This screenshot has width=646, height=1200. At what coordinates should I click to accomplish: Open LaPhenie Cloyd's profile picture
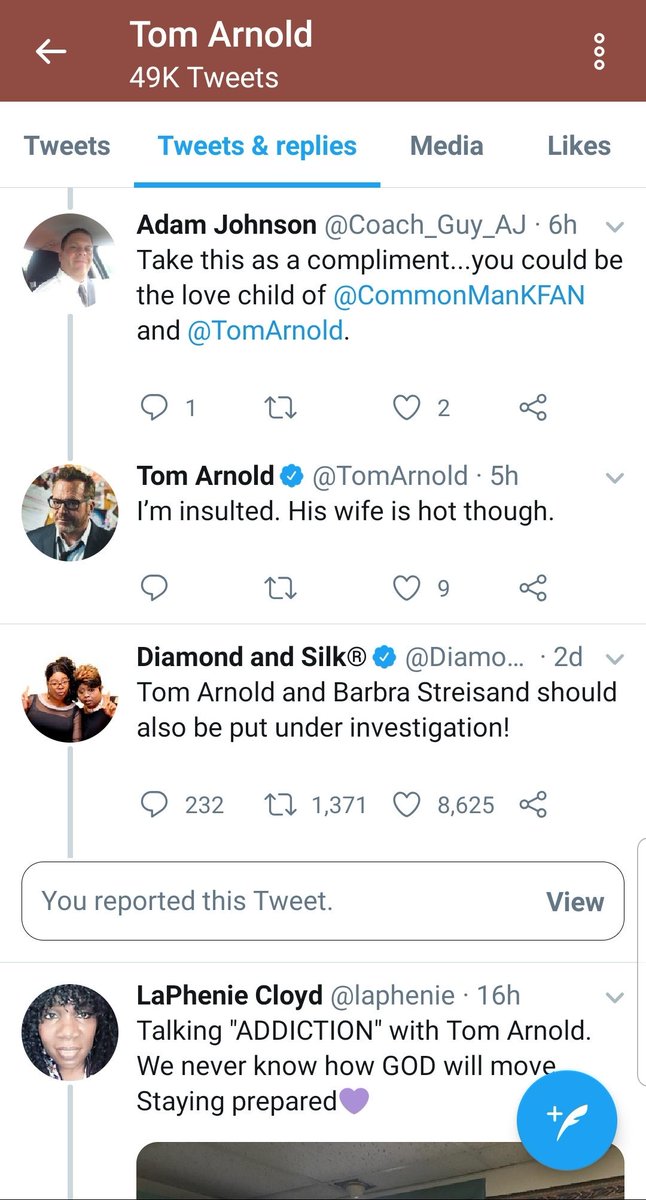[70, 1032]
